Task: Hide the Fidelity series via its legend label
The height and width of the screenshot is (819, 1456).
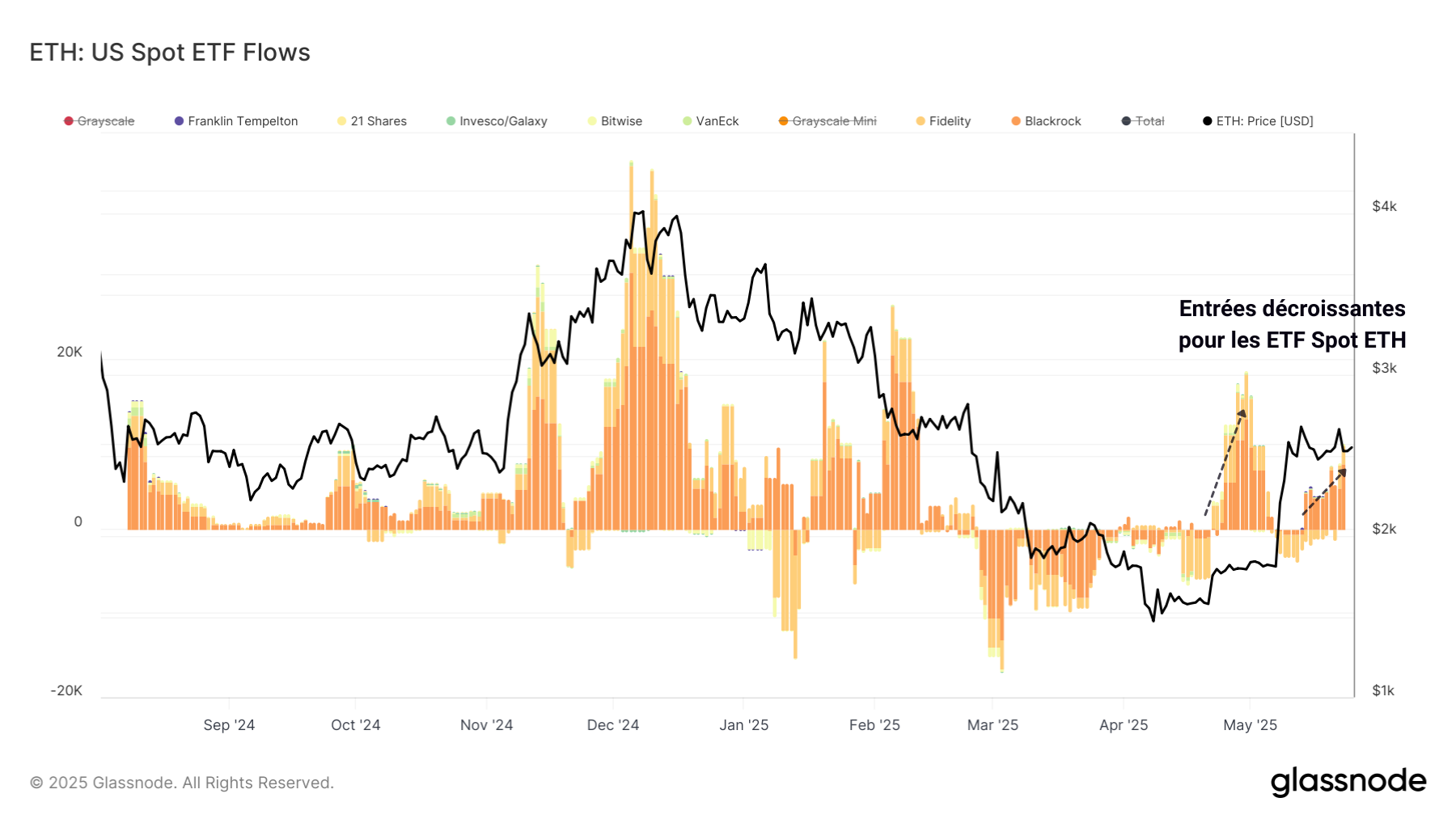Action: [x=950, y=121]
